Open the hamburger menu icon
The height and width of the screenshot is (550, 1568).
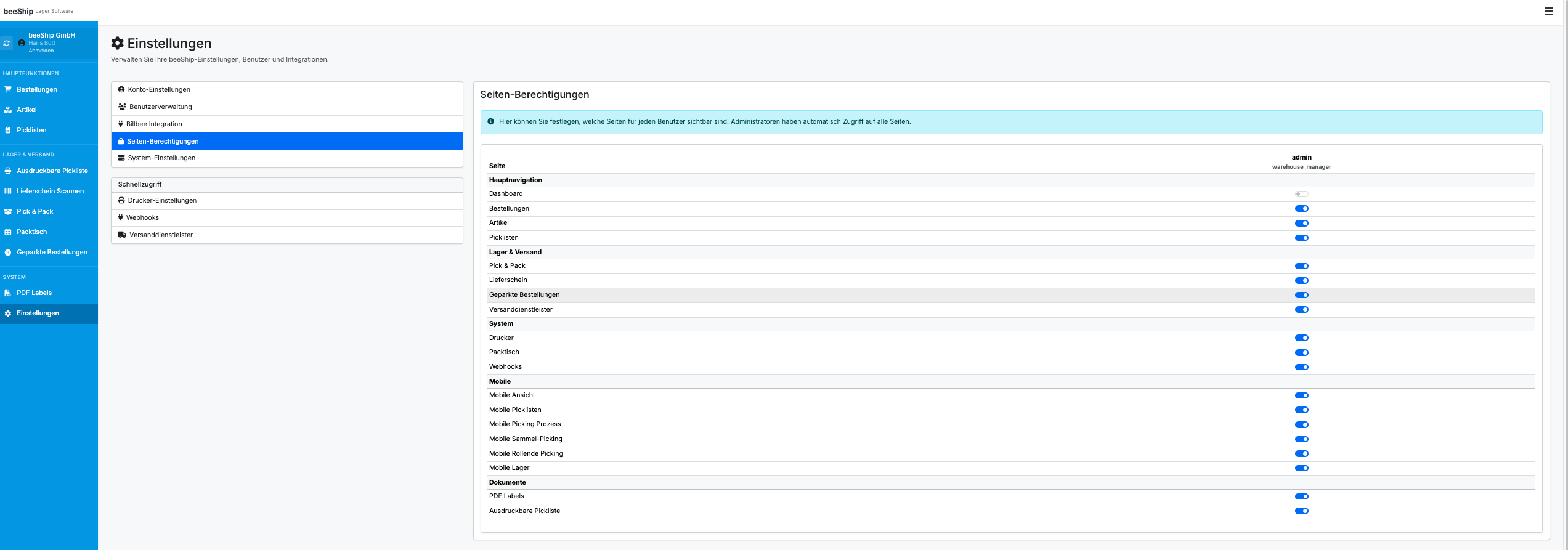1548,11
